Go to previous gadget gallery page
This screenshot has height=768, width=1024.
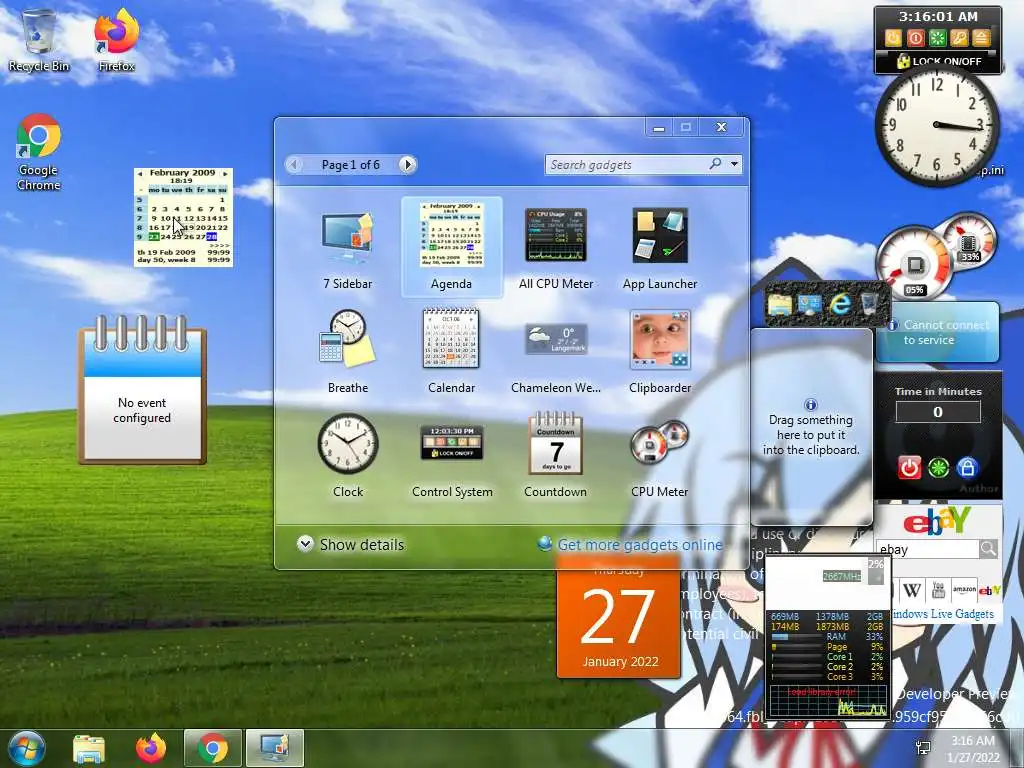[x=294, y=165]
